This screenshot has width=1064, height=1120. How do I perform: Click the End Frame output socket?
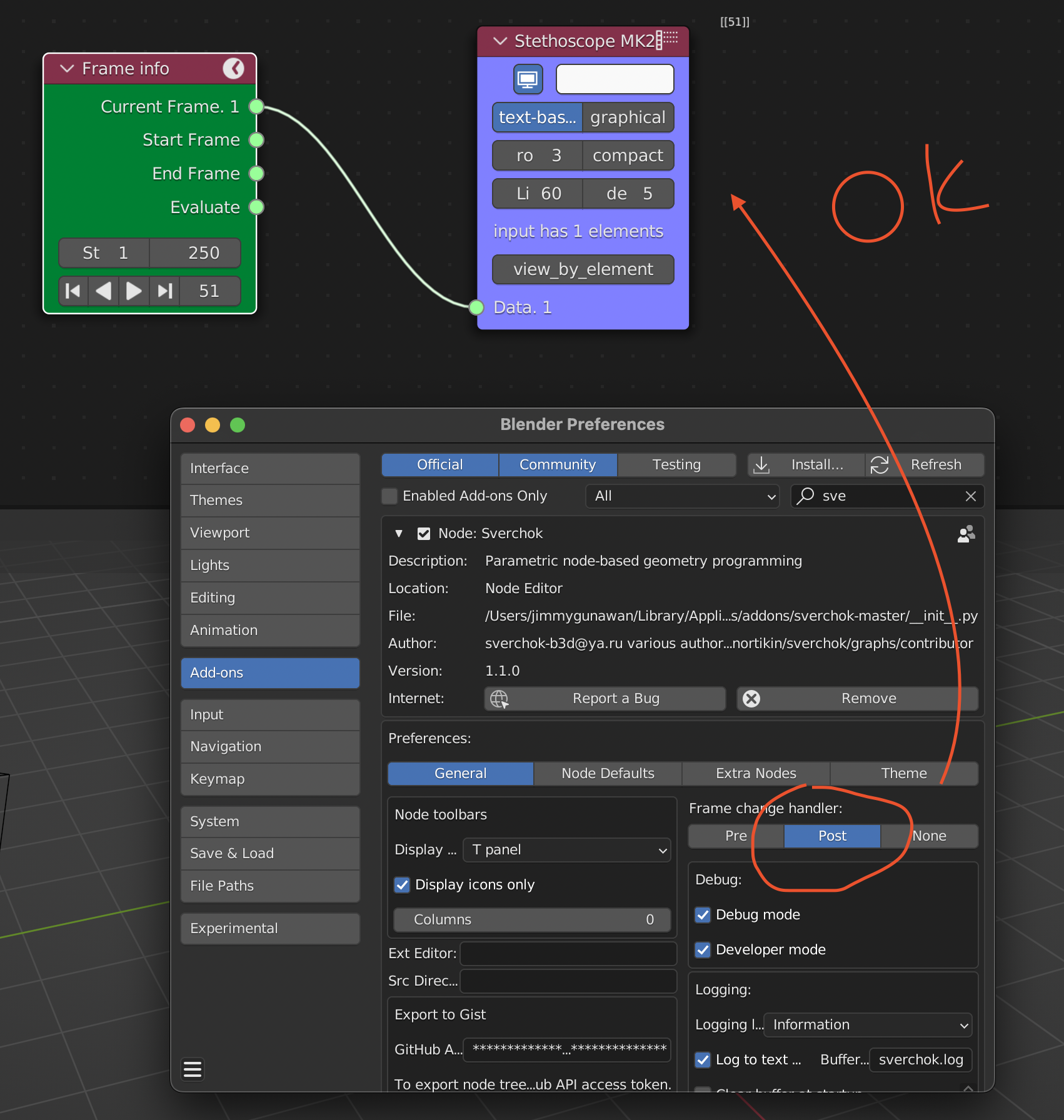[x=256, y=173]
